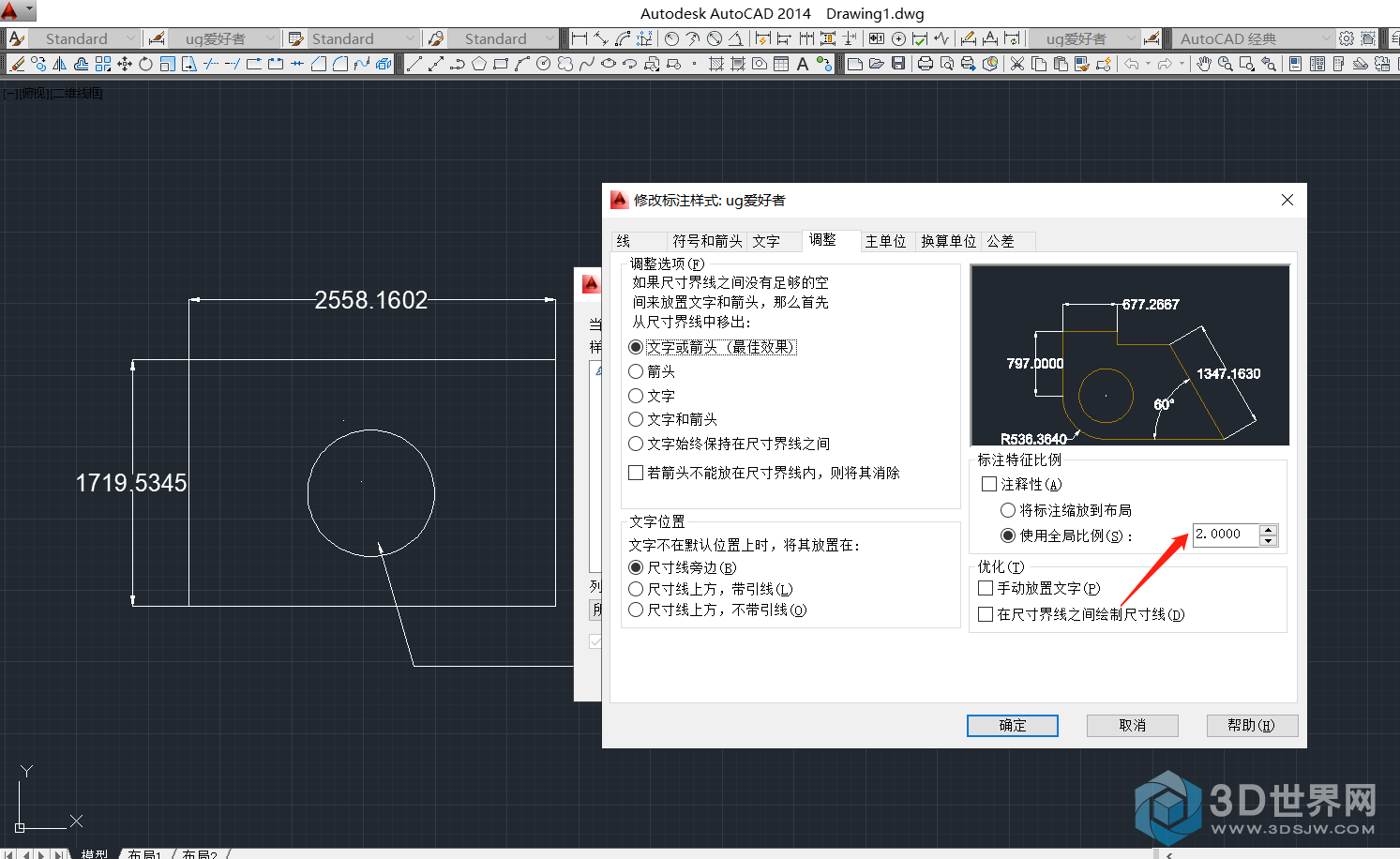Switch to the 换算单位 tab
1400x859 pixels.
tap(948, 241)
